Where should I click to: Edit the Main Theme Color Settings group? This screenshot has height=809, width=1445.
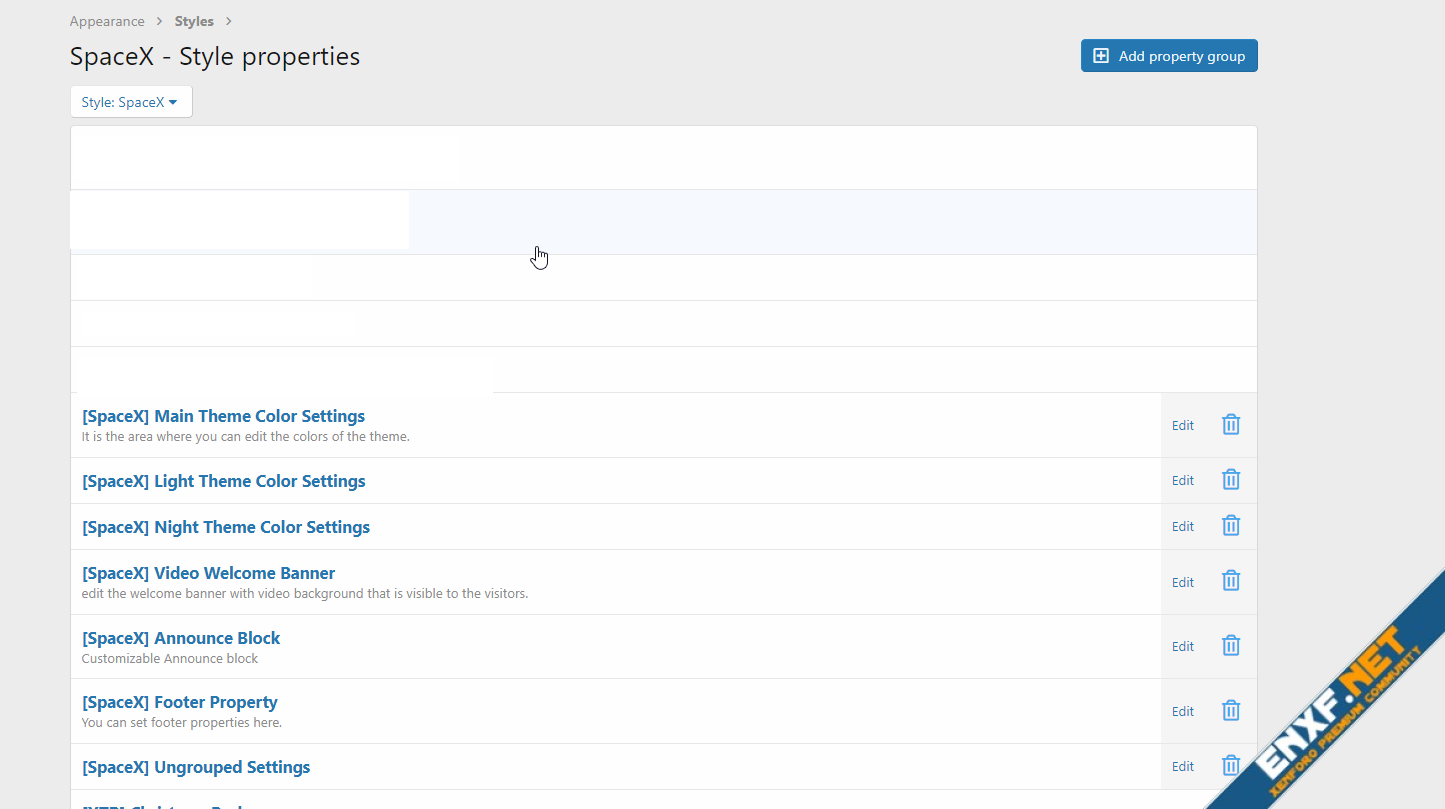tap(1183, 425)
